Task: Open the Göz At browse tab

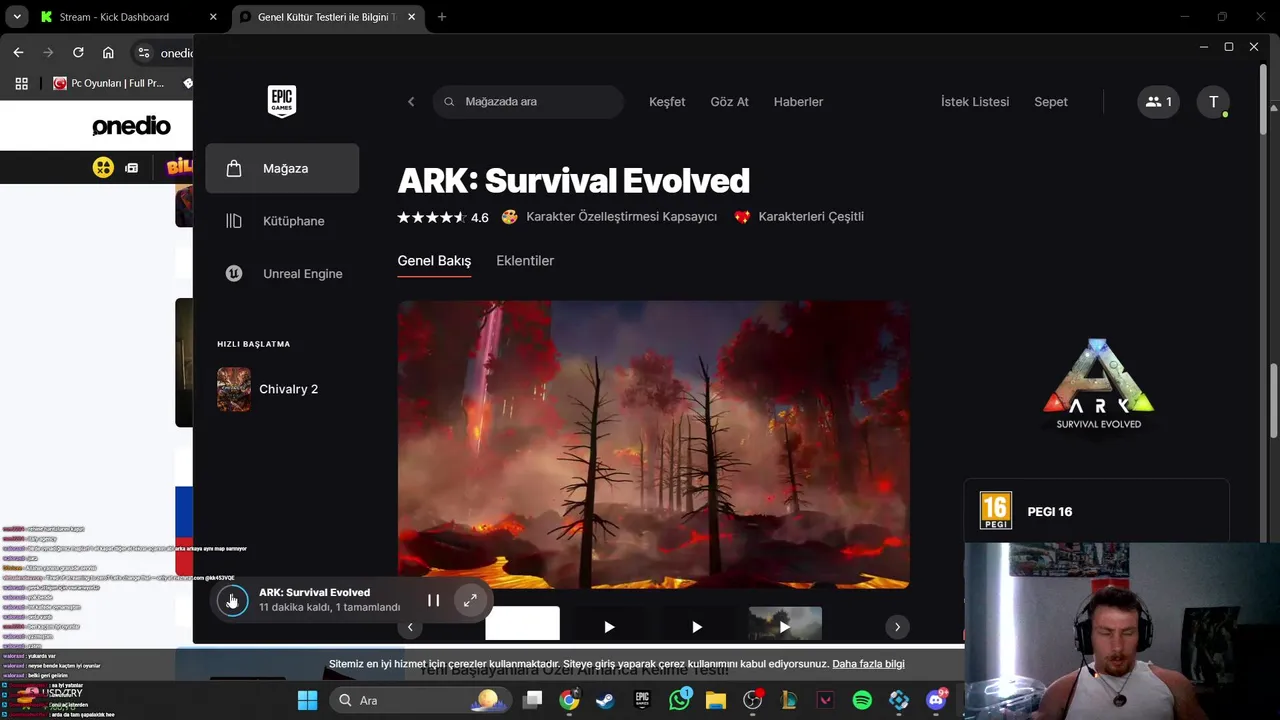Action: [729, 102]
